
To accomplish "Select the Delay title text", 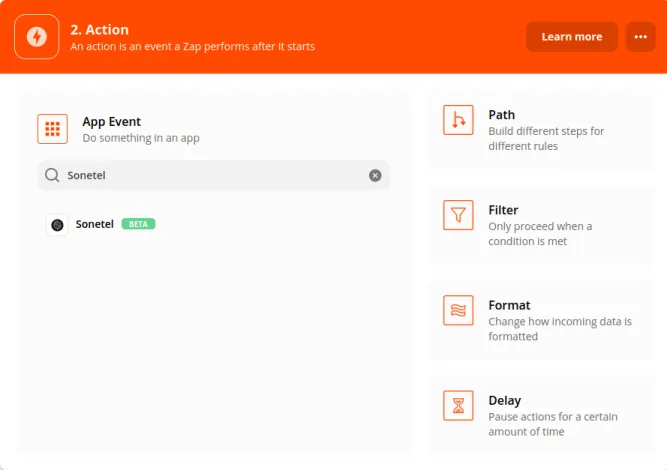I will pos(505,400).
